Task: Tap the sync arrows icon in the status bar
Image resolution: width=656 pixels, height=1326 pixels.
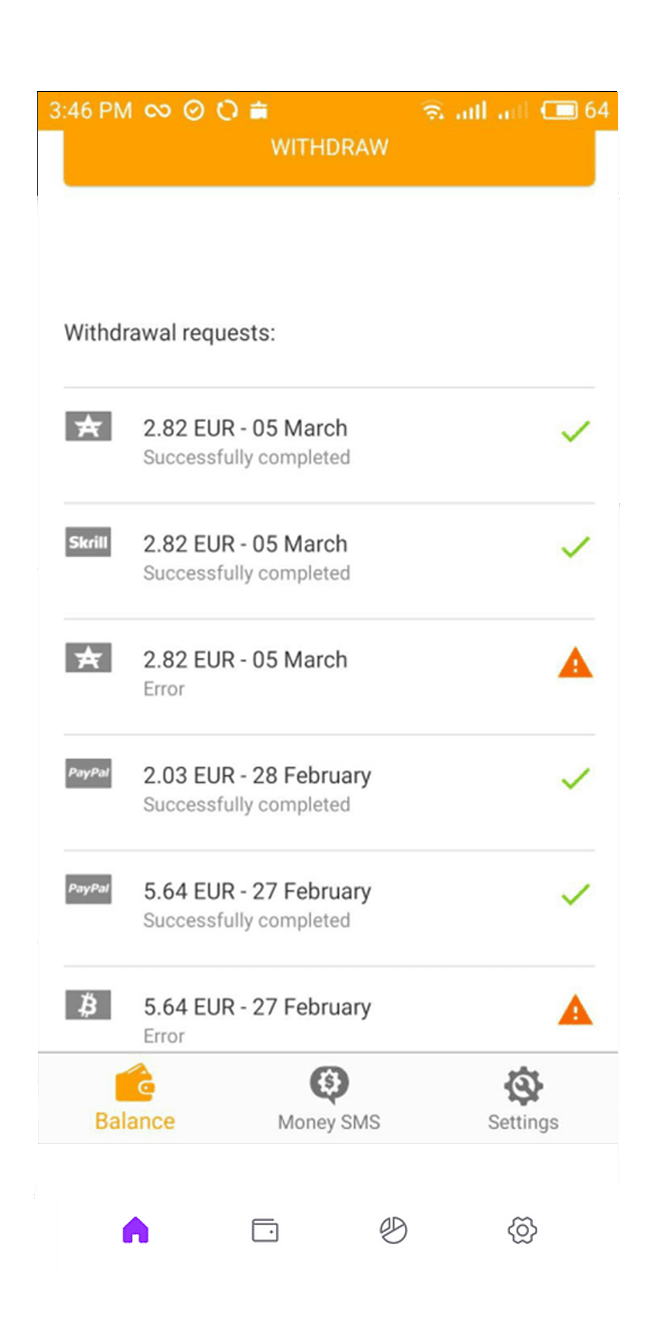Action: 228,111
